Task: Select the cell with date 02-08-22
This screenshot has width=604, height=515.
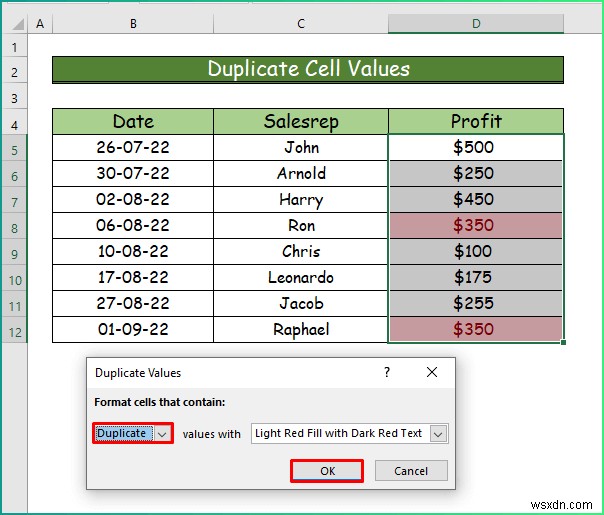Action: [133, 200]
